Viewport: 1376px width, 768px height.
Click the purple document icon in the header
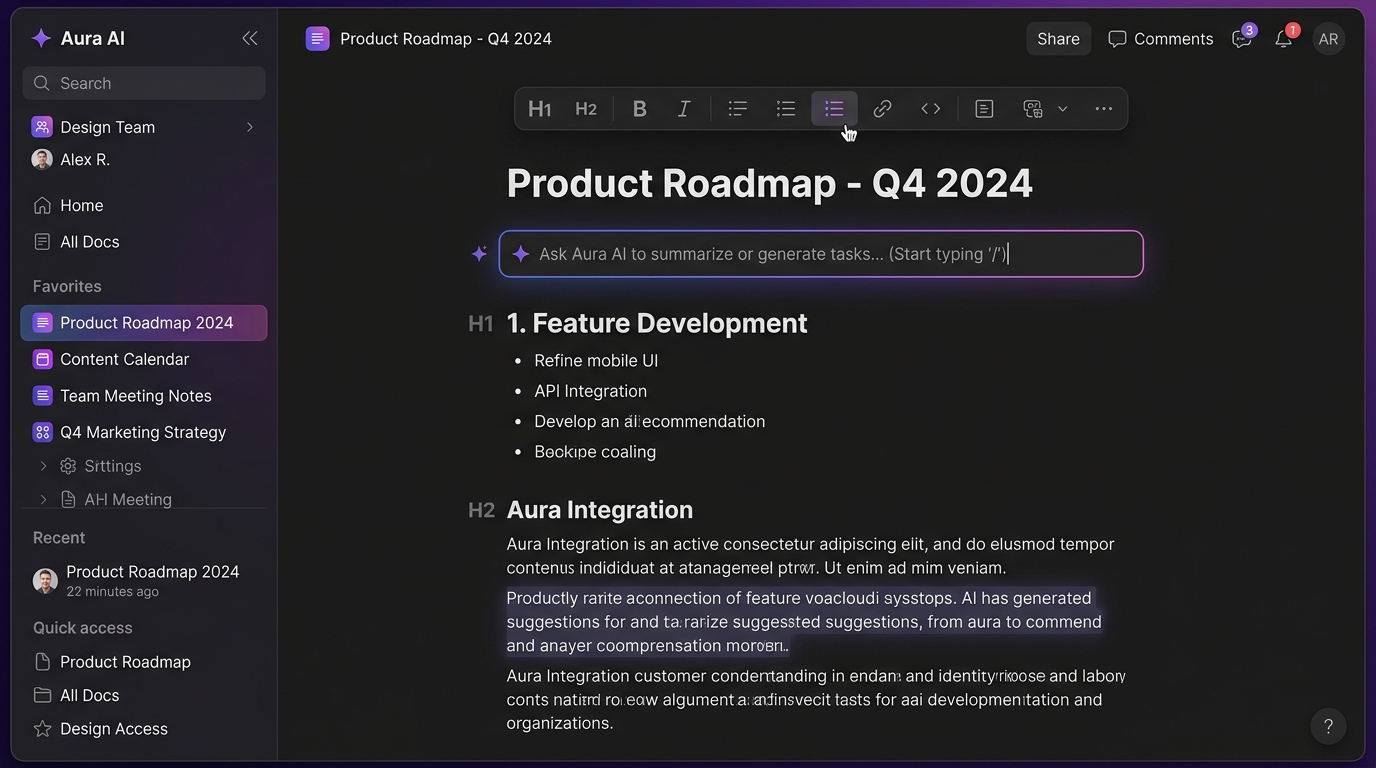pyautogui.click(x=317, y=39)
